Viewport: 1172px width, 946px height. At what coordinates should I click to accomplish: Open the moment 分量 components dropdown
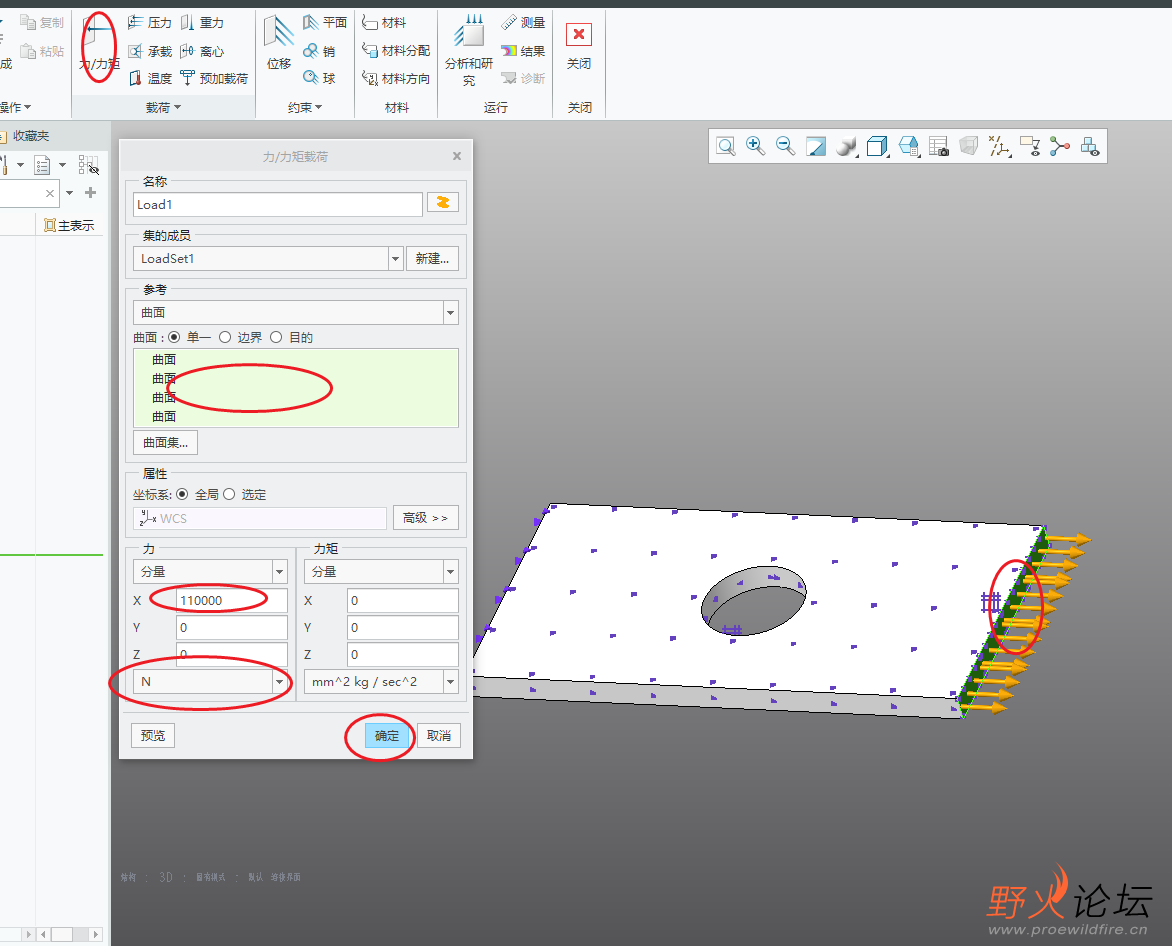click(x=450, y=572)
